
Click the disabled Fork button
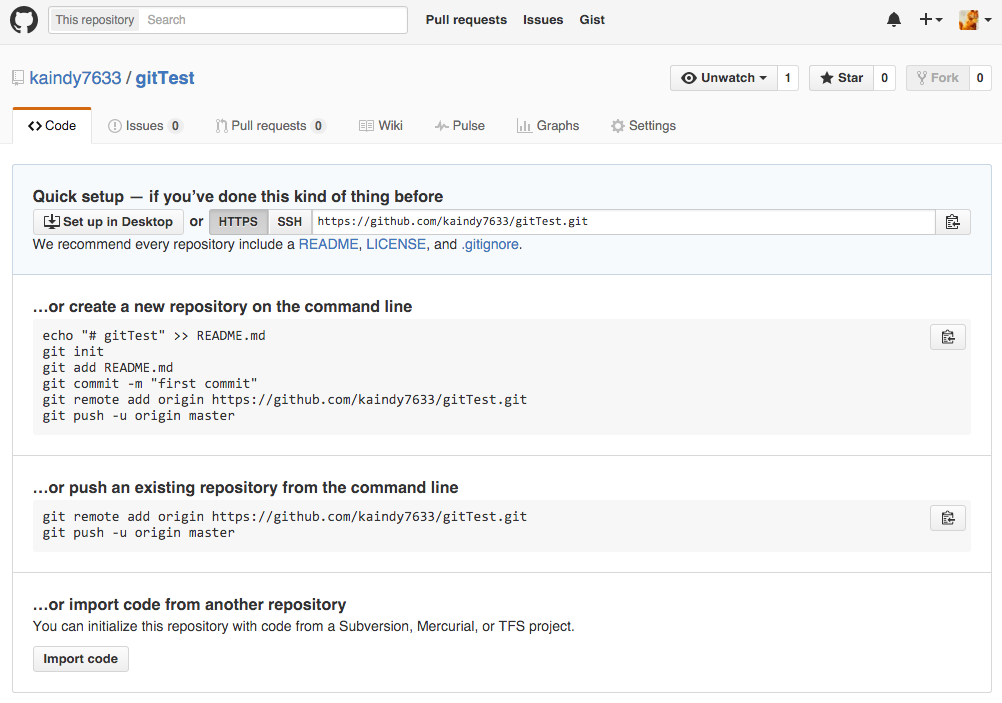(937, 78)
